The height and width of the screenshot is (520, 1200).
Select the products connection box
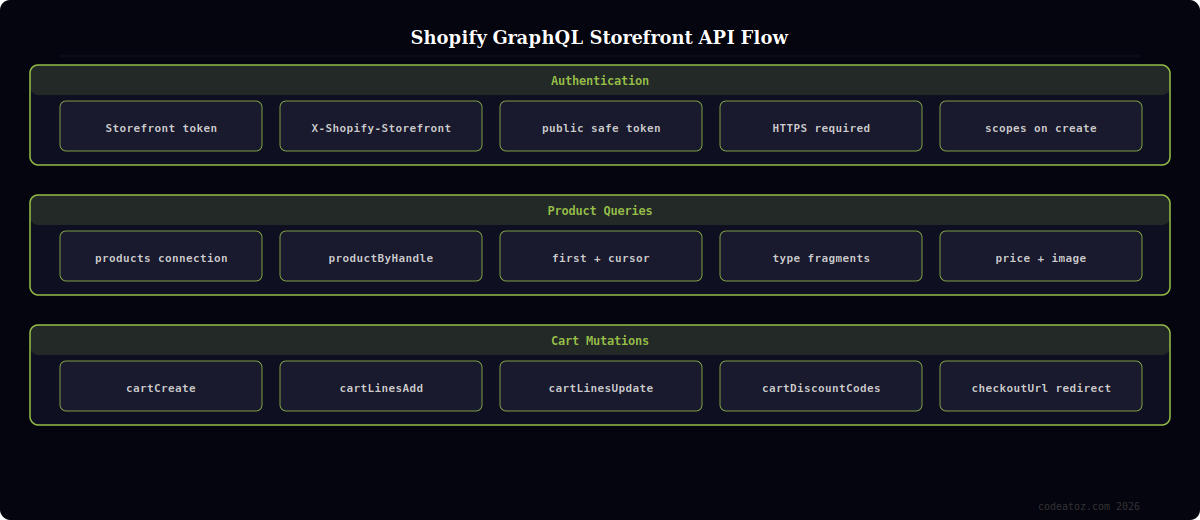pos(161,256)
